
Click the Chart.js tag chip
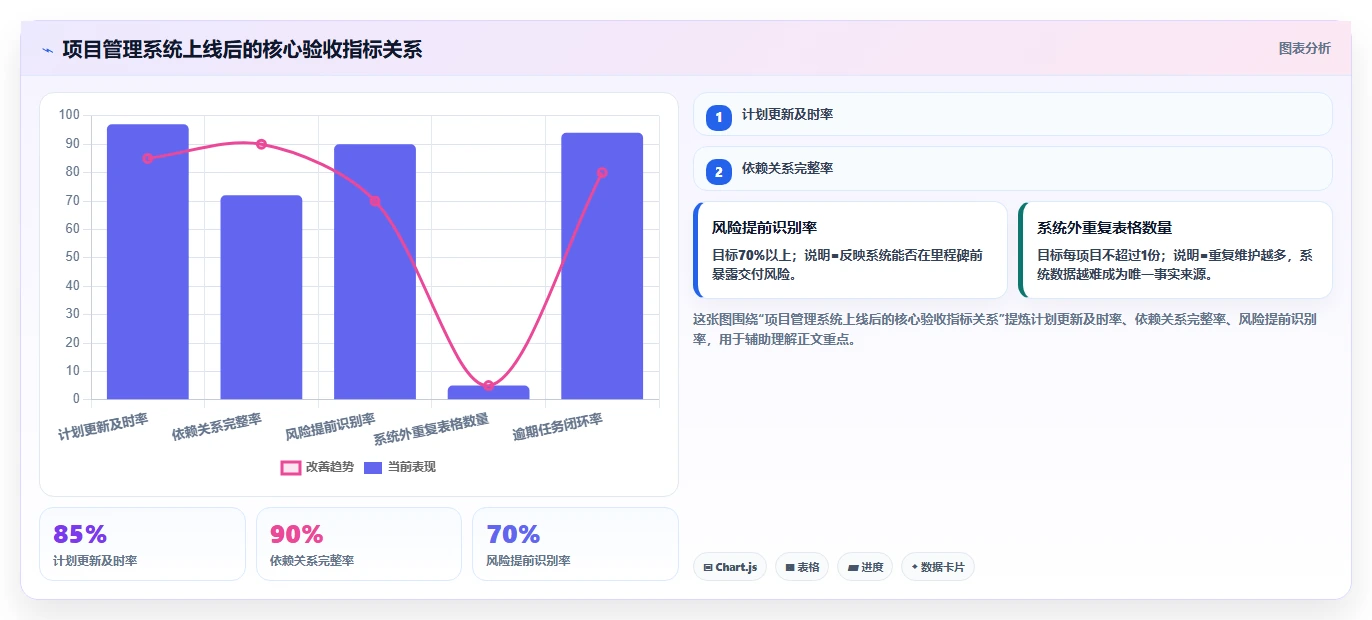pyautogui.click(x=730, y=567)
